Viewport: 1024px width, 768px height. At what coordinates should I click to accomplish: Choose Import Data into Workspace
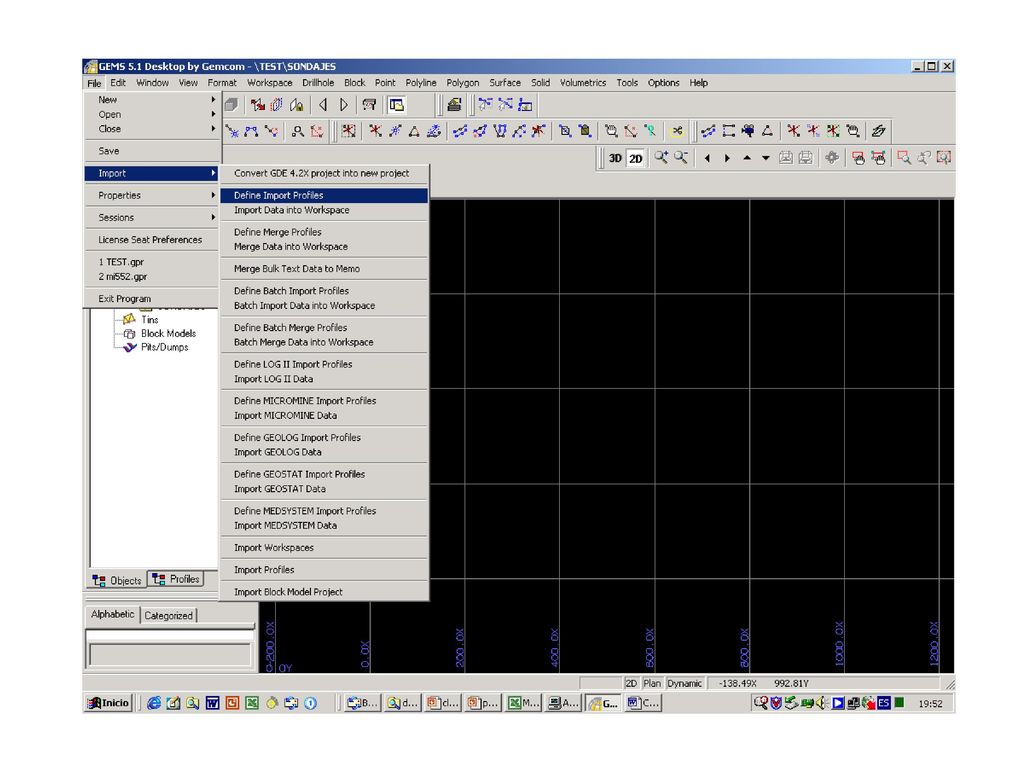[x=325, y=210]
